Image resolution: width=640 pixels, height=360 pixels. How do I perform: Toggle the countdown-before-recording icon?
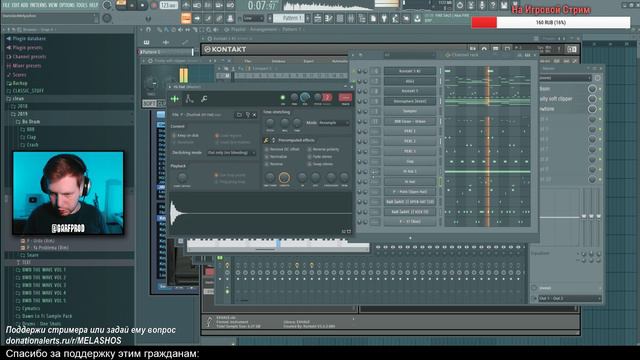208,6
